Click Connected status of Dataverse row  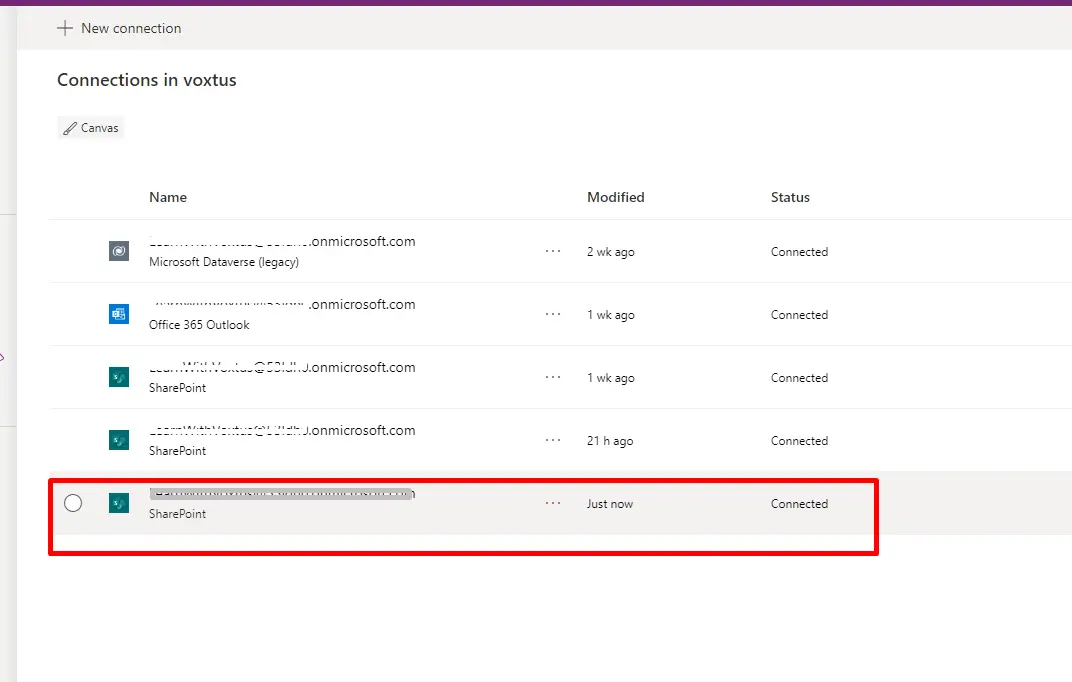point(799,251)
